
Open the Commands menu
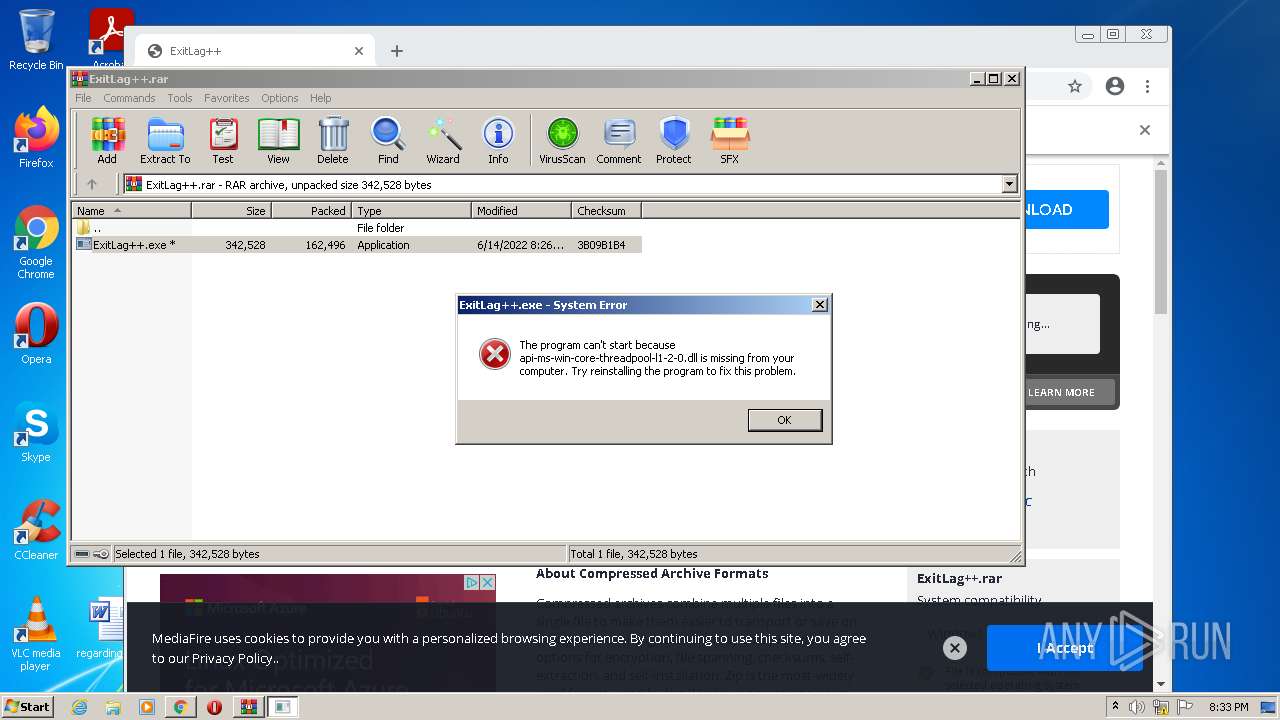[x=129, y=98]
